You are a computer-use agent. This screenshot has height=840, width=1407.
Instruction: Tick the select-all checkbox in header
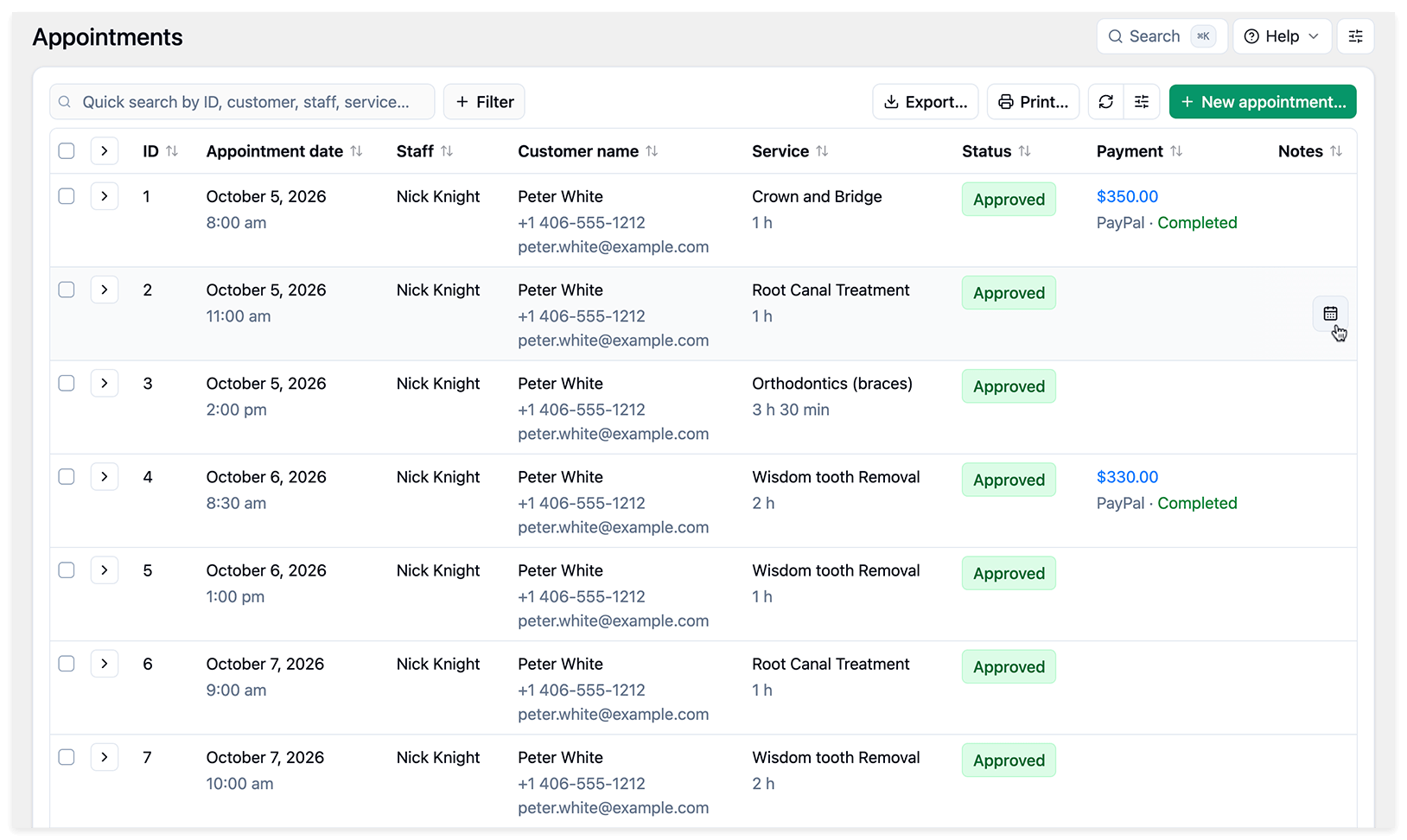coord(67,151)
